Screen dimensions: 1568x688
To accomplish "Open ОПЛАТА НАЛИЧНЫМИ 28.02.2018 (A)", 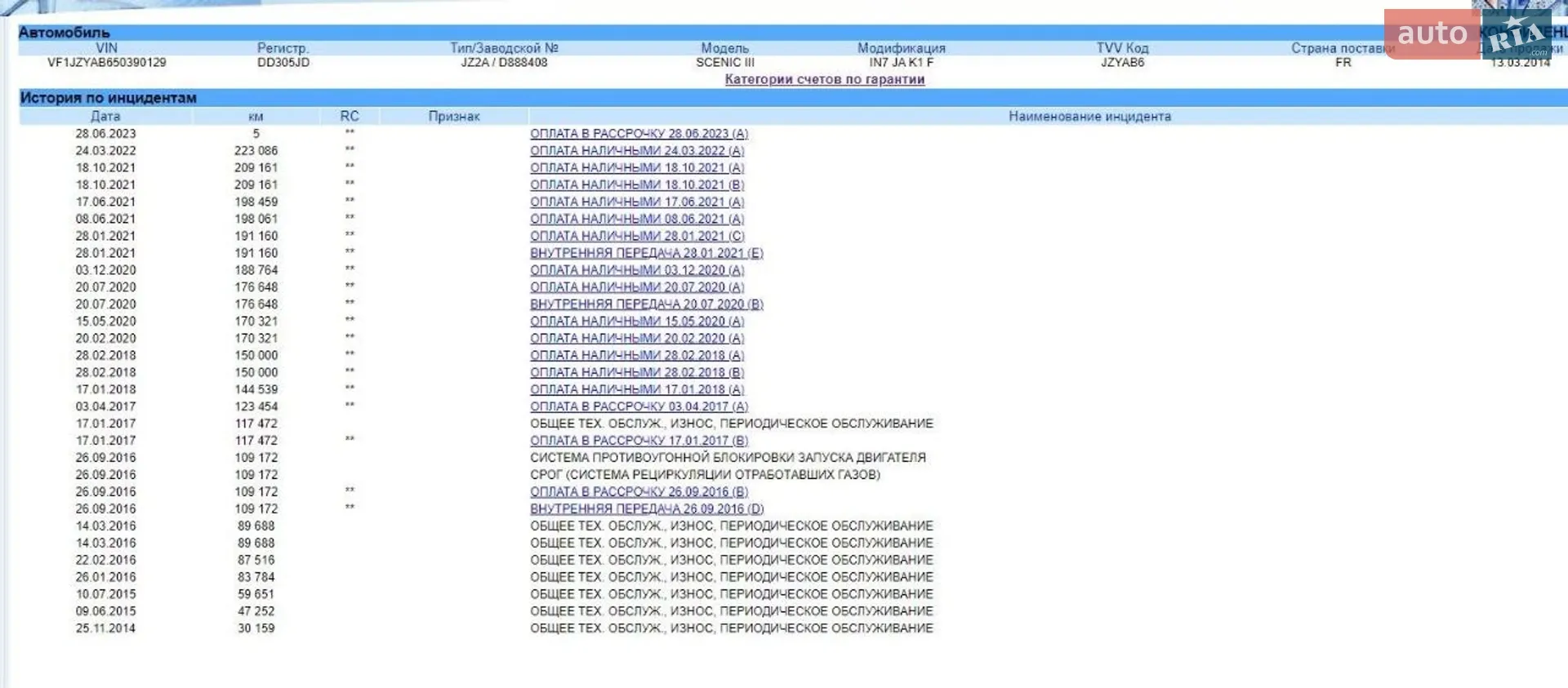I will click(637, 356).
